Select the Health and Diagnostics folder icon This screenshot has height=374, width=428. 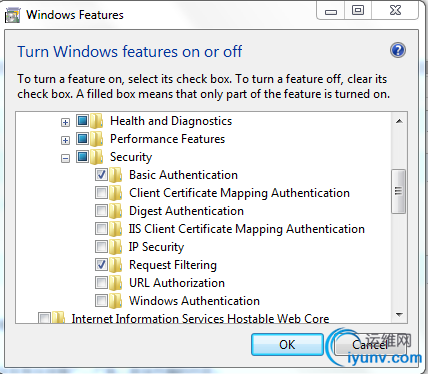coord(97,121)
